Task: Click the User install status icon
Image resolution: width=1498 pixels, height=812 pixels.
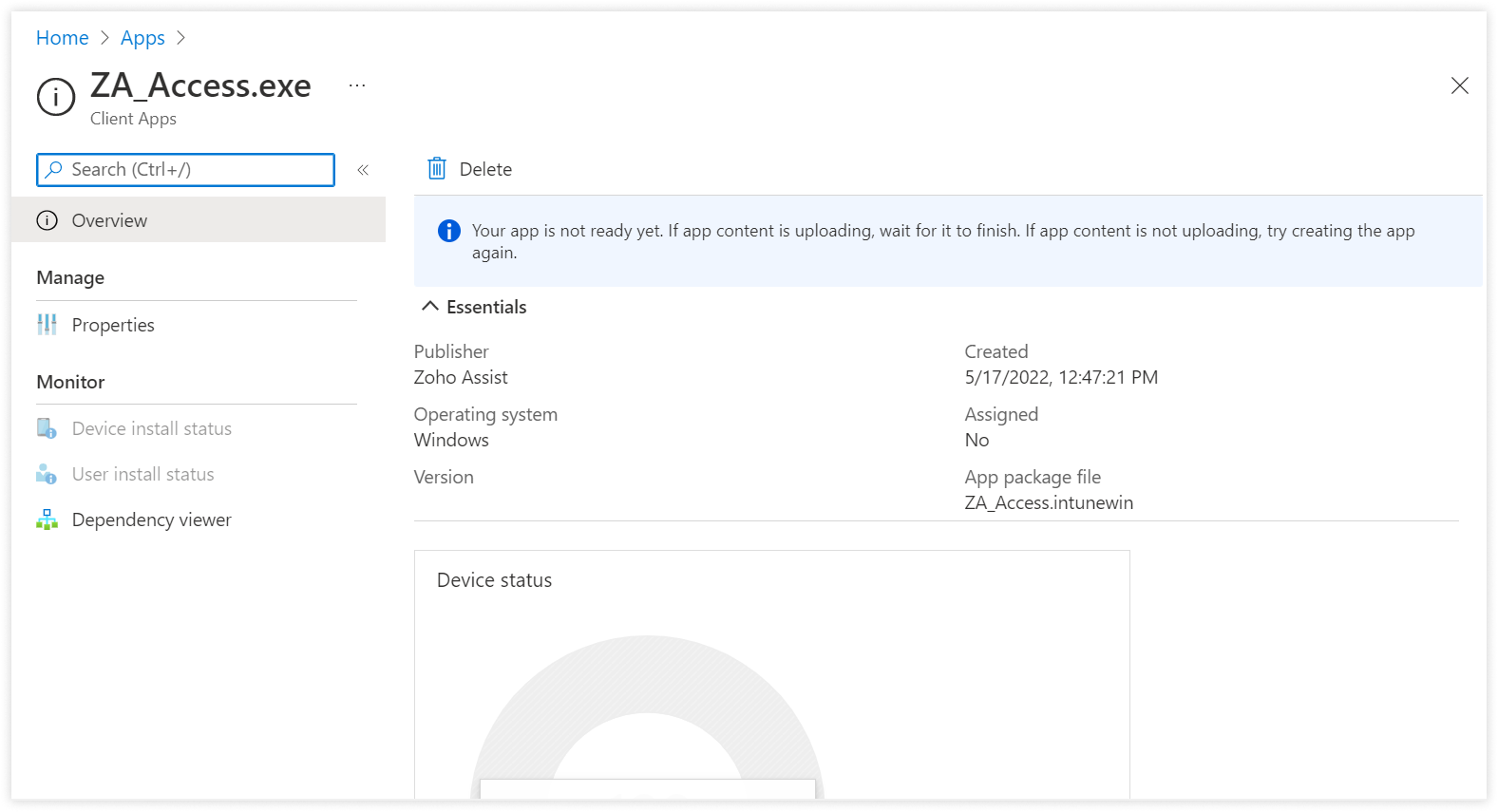Action: 47,474
